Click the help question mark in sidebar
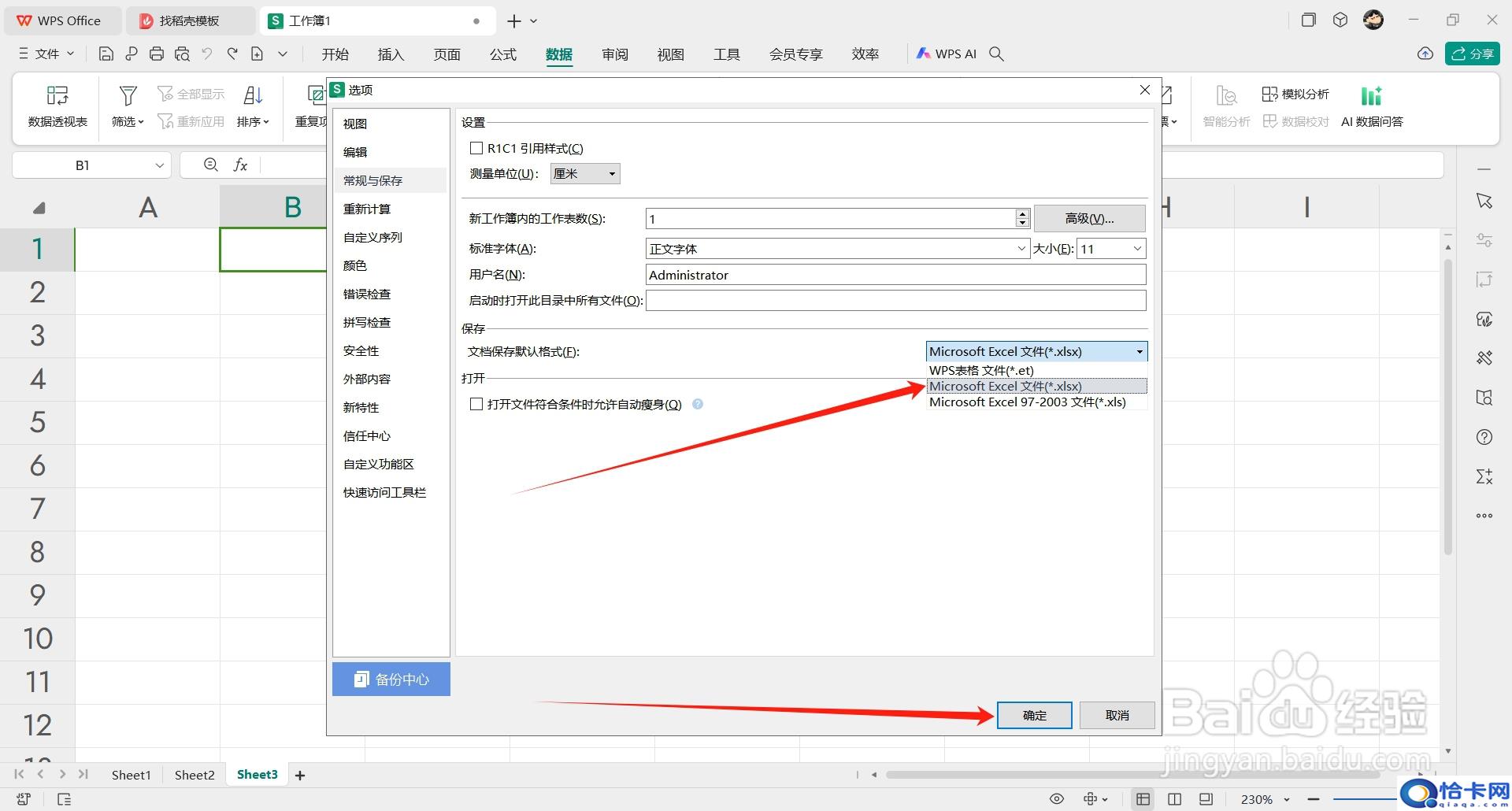Viewport: 1512px width, 811px height. click(1484, 437)
